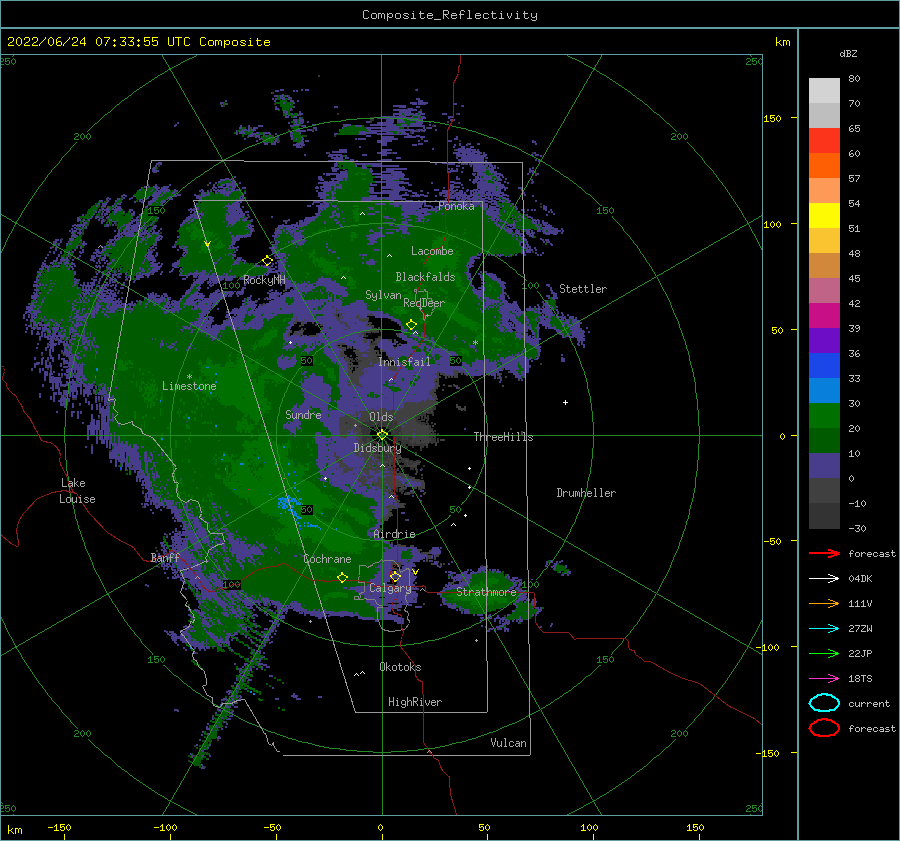This screenshot has height=841, width=900.
Task: Click the Blackfalds label
Action: point(425,277)
